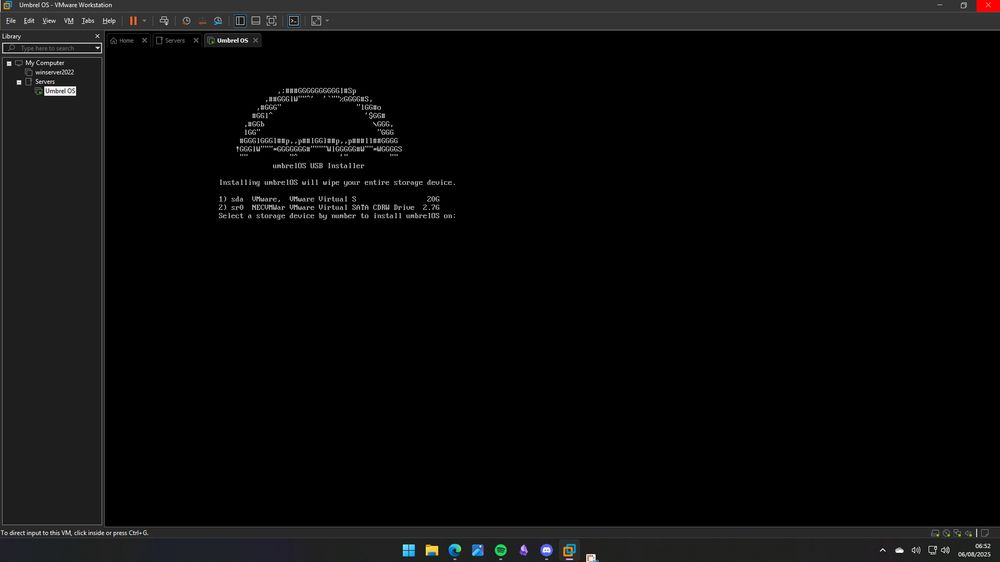The width and height of the screenshot is (1000, 562).
Task: Open File Explorer from the taskbar
Action: tap(432, 550)
